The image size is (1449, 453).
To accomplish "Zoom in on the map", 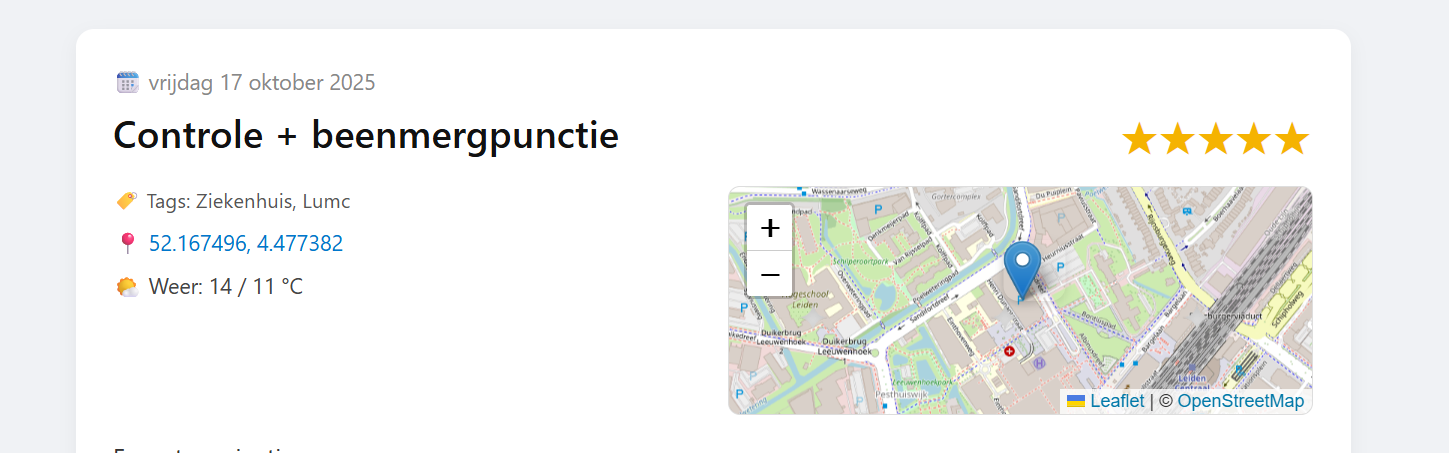I will (770, 228).
